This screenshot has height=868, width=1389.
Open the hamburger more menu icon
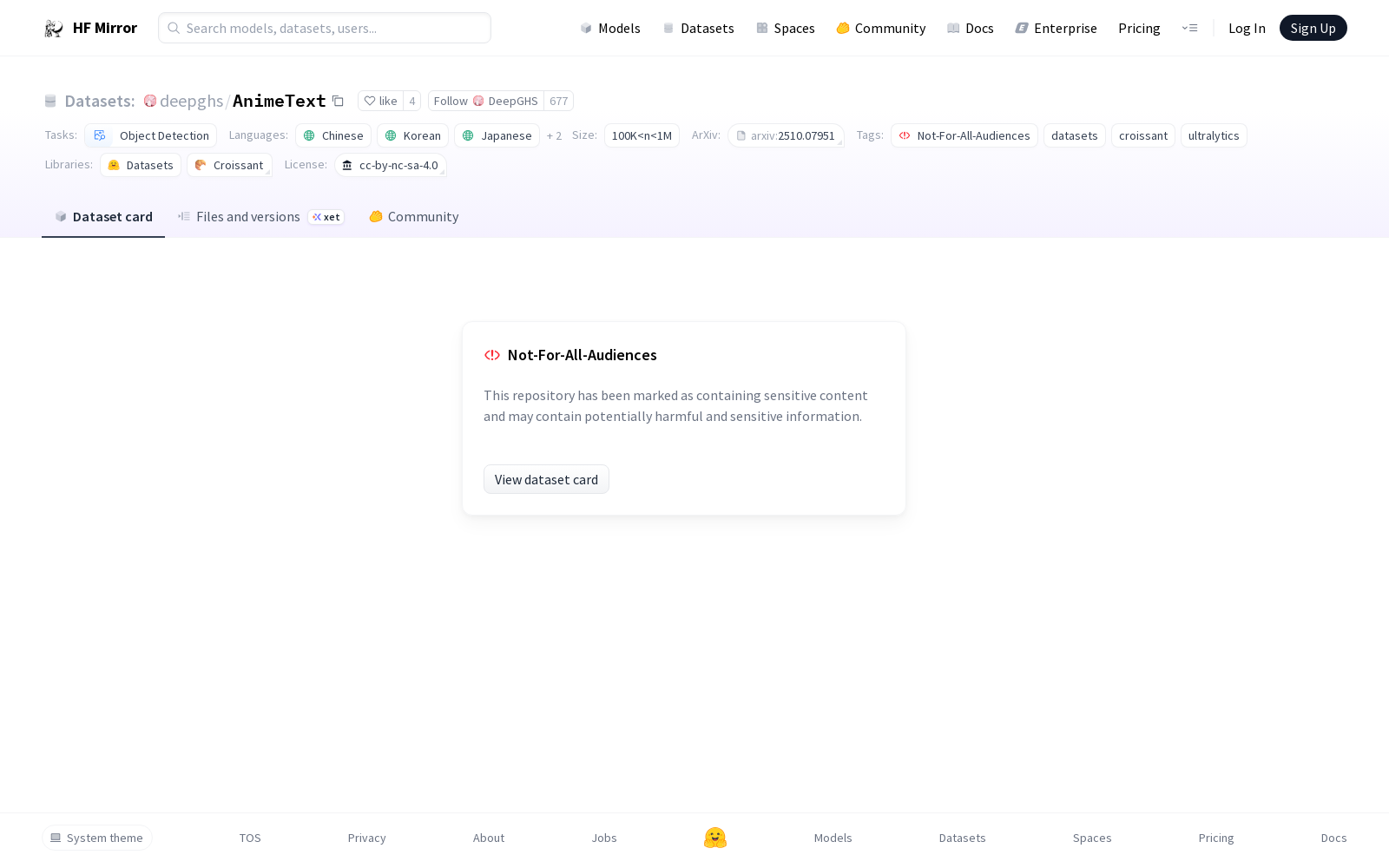click(x=1189, y=29)
